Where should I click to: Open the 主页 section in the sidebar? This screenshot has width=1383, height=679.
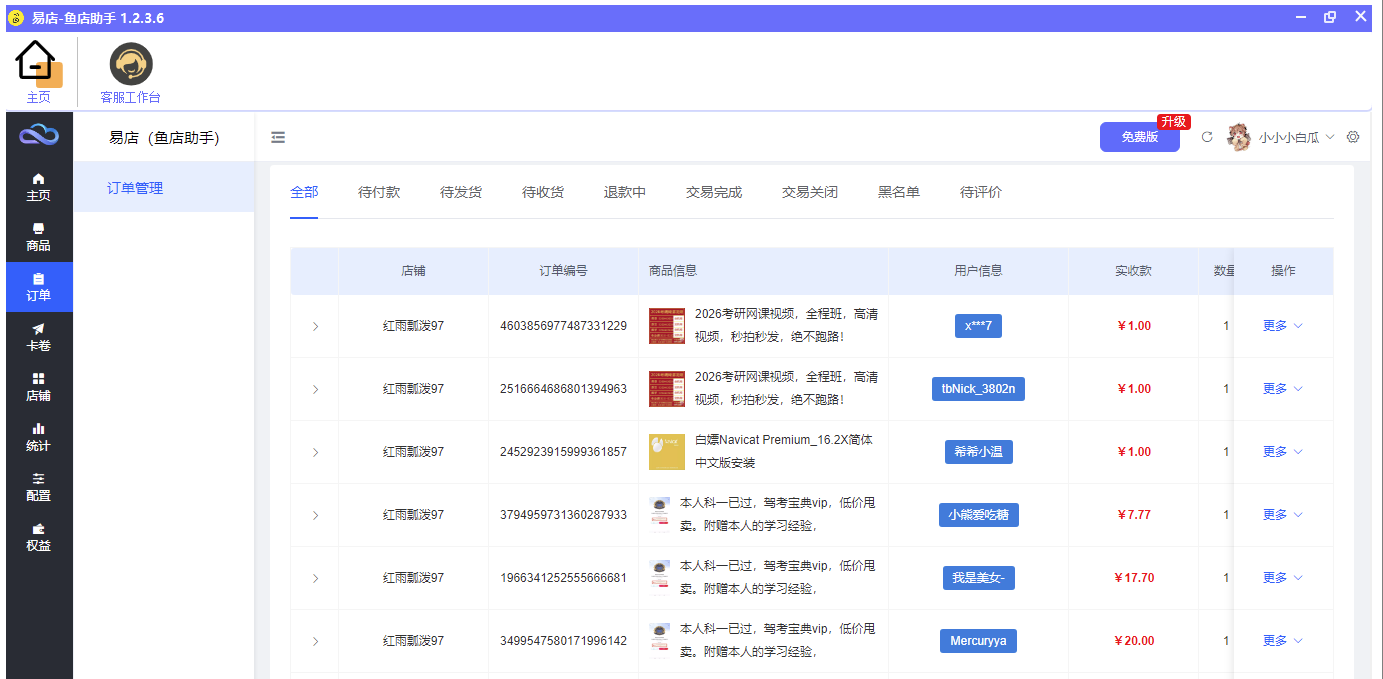click(x=39, y=186)
